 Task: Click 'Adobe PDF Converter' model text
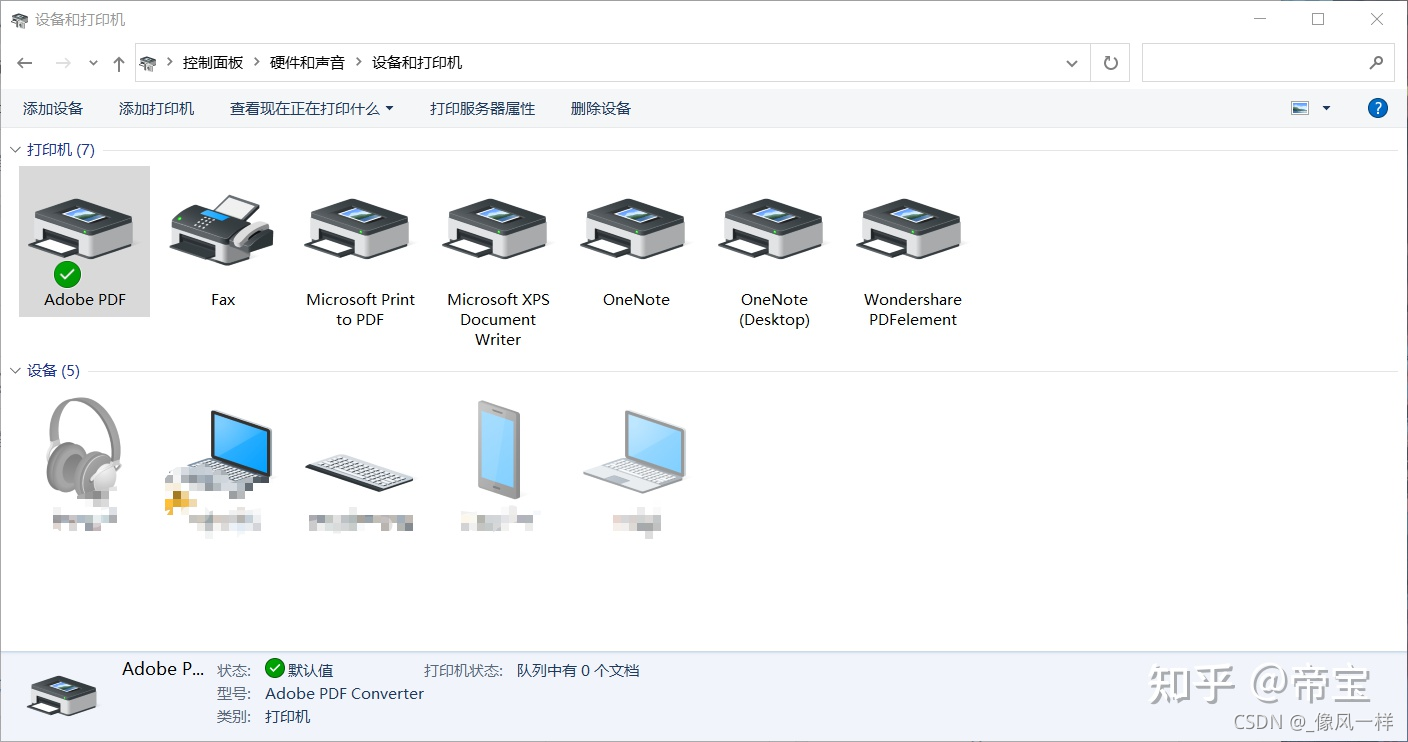click(x=345, y=694)
